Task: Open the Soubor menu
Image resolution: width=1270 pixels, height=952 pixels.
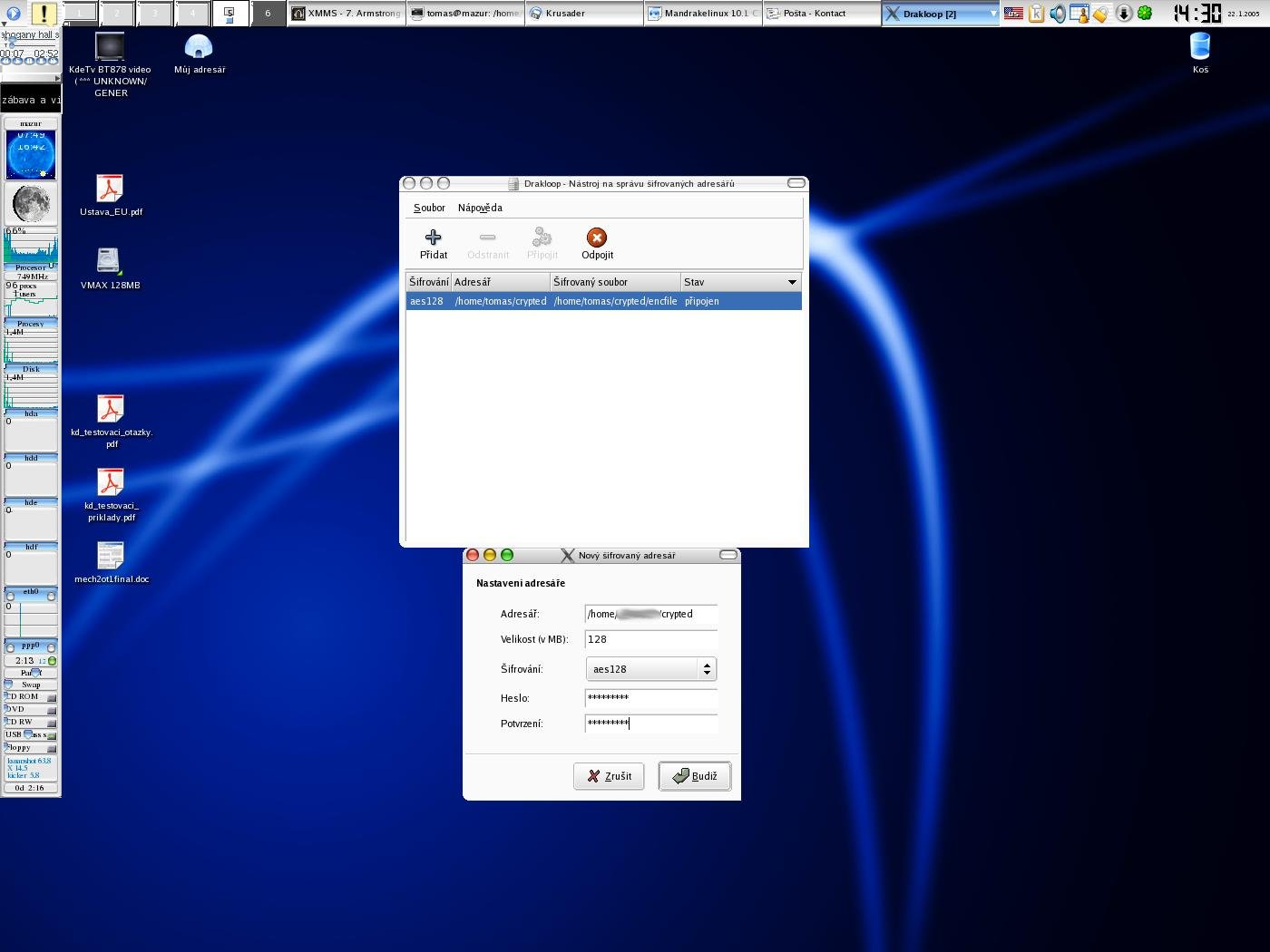Action: [429, 208]
